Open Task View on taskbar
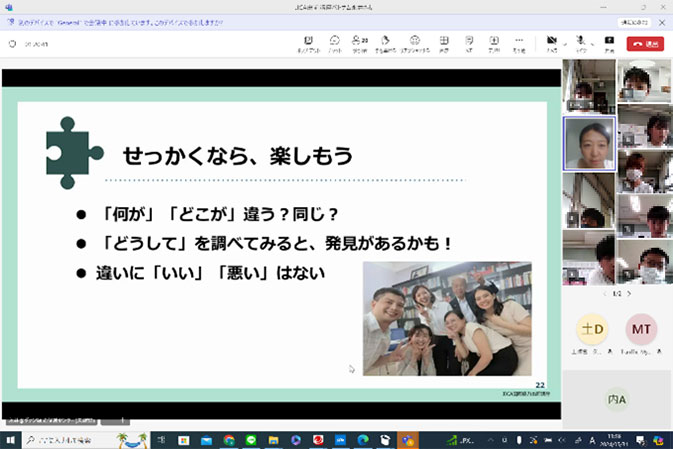Image resolution: width=673 pixels, height=449 pixels. click(x=161, y=440)
